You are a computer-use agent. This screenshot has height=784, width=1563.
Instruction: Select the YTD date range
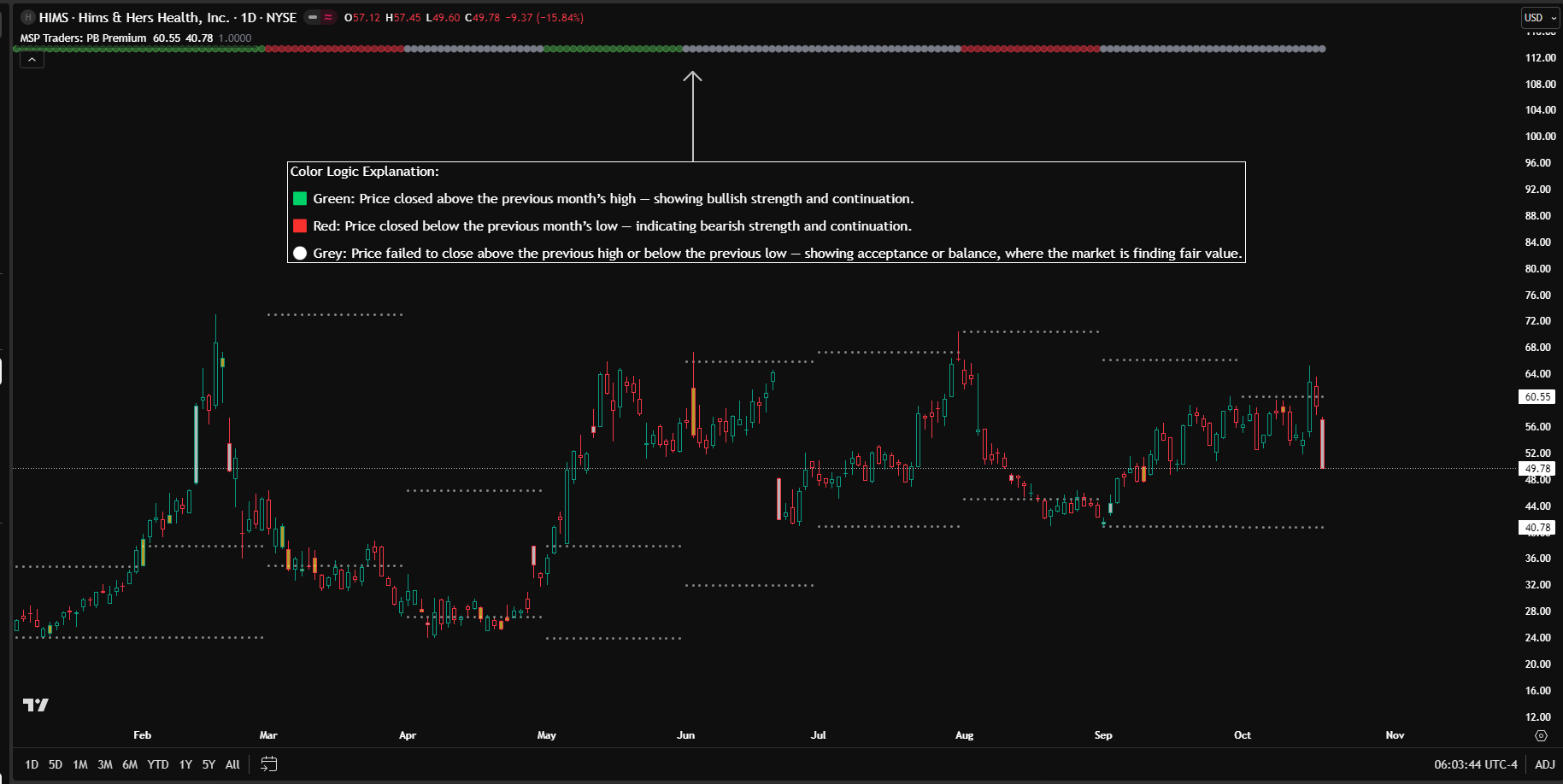[158, 764]
